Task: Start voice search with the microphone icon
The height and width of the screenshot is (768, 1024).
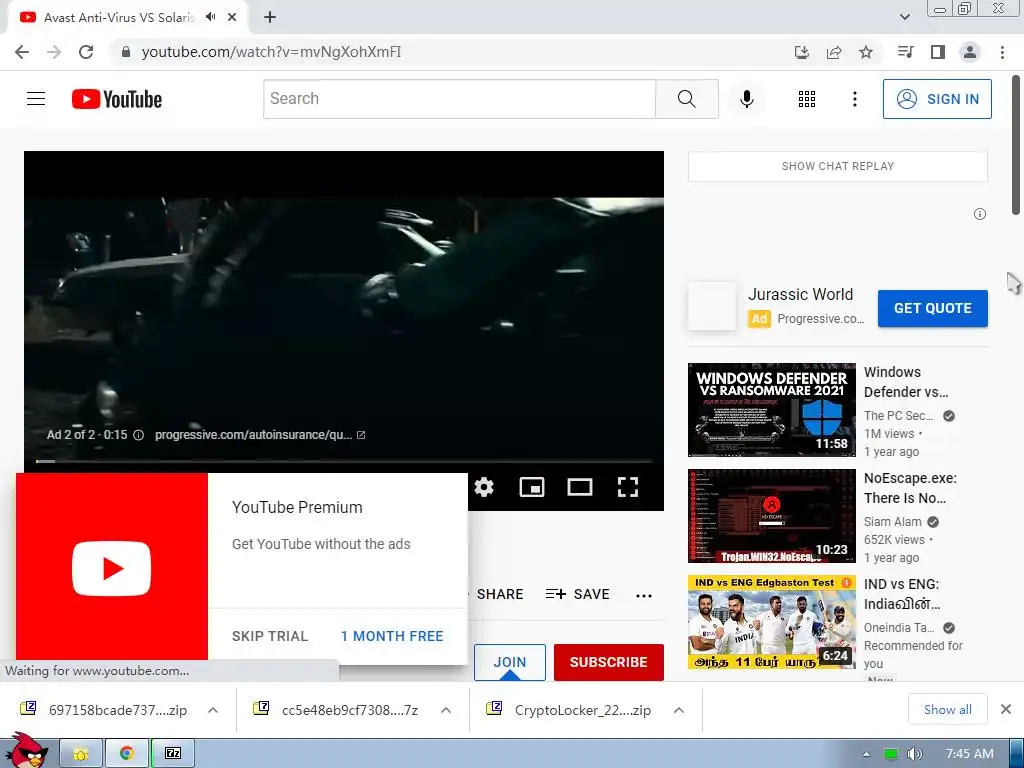Action: coord(746,99)
